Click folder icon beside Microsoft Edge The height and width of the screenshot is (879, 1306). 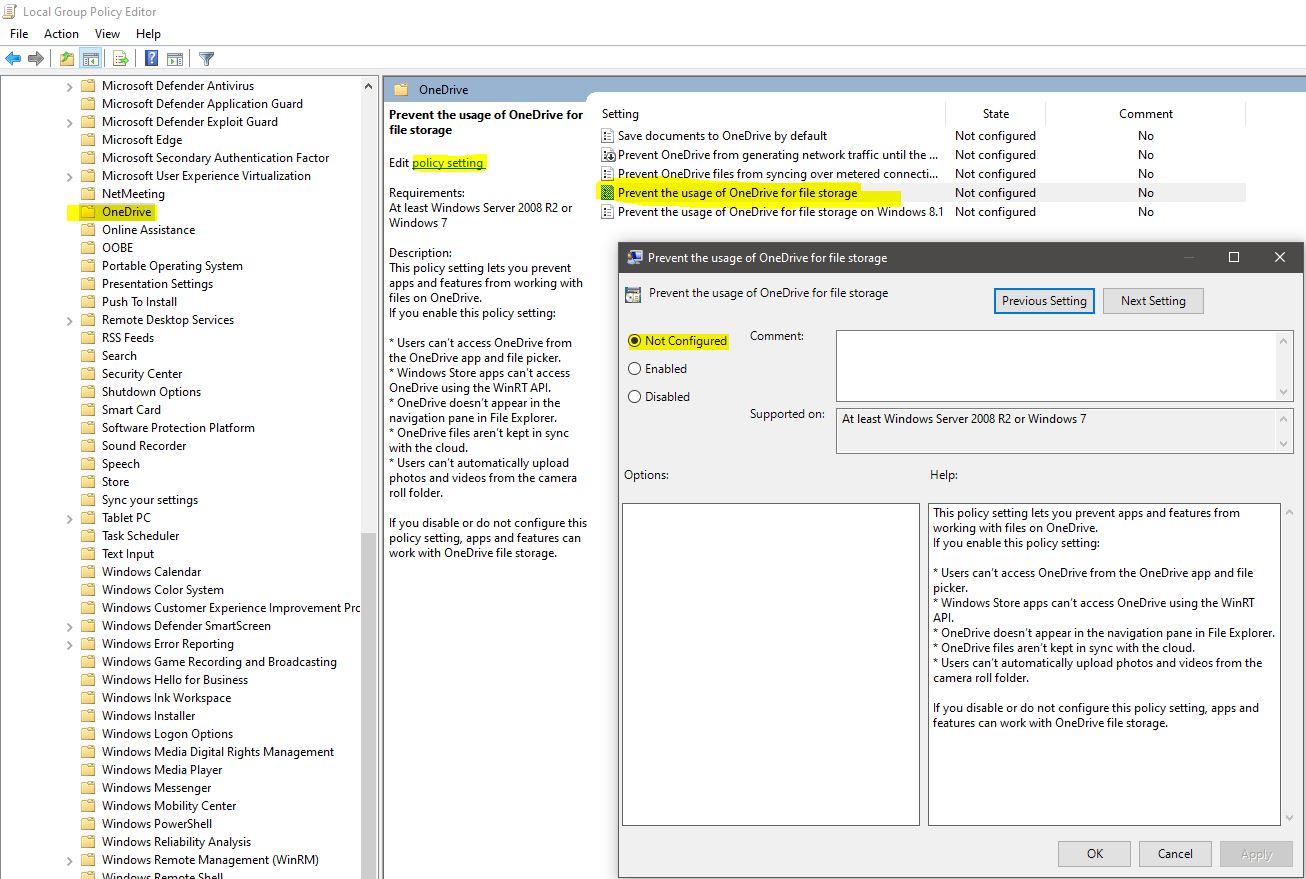click(88, 140)
